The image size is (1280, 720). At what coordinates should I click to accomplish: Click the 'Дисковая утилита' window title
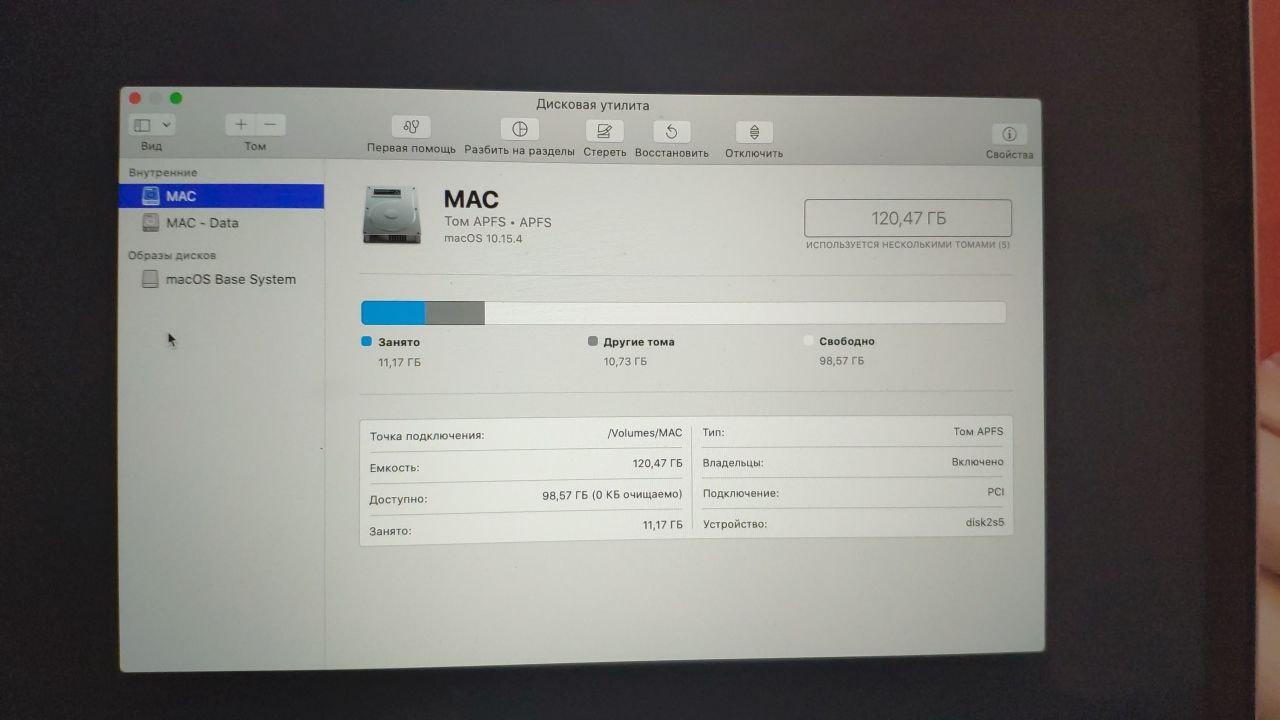(592, 105)
